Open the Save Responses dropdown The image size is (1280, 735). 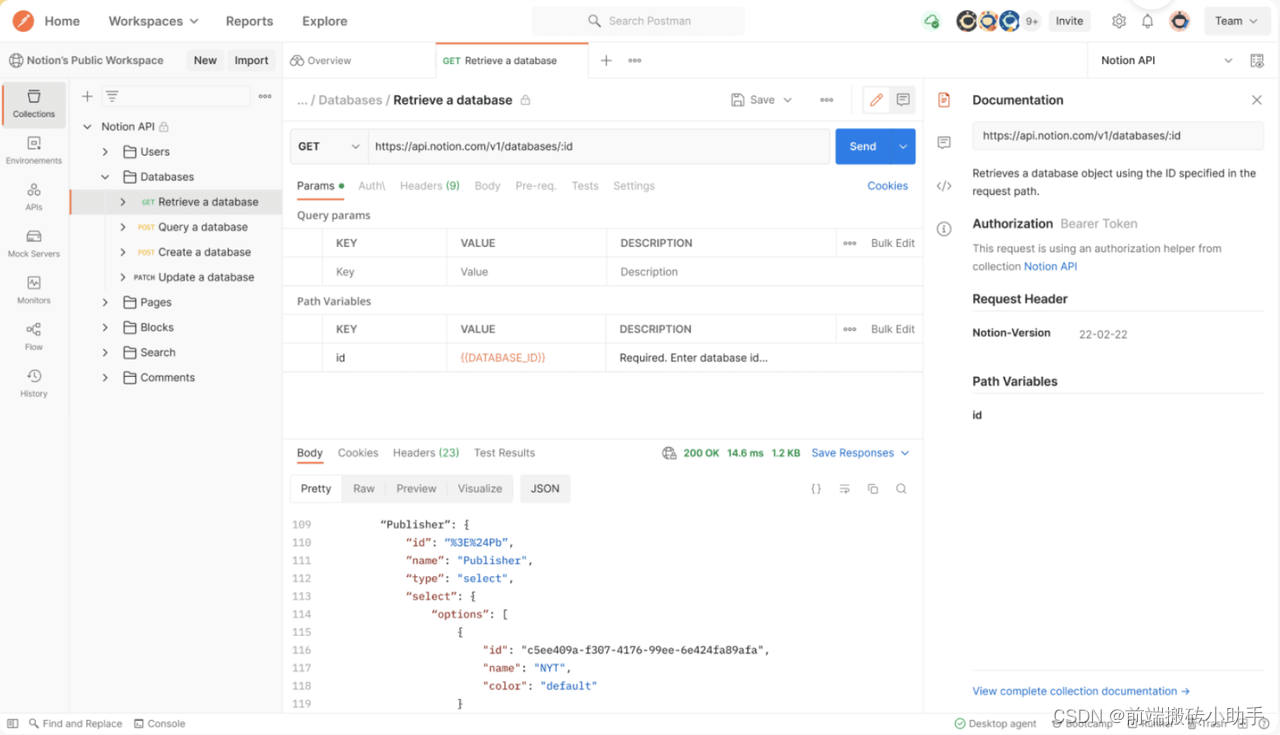pos(861,453)
